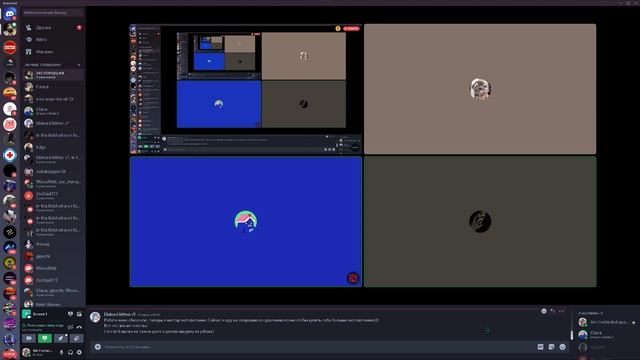Open the pink pig face server
Screen dimensions: 640x360
[10, 124]
